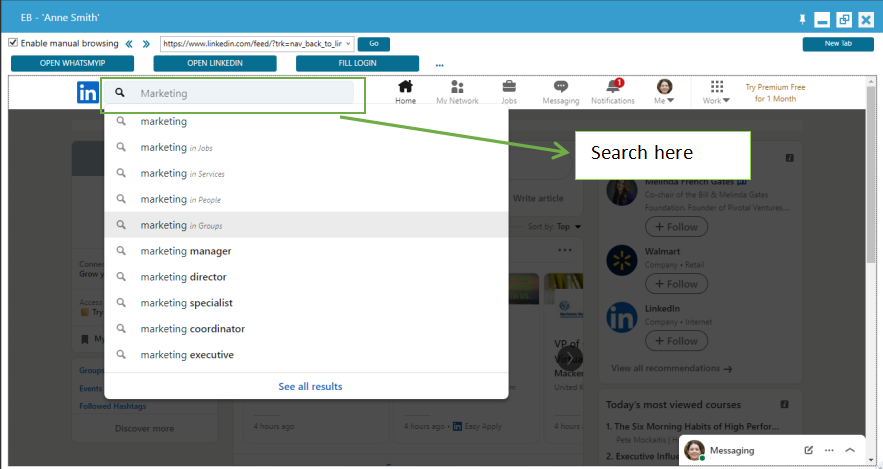The width and height of the screenshot is (883, 469).
Task: Expand the Messaging bar chevron
Action: [x=850, y=450]
